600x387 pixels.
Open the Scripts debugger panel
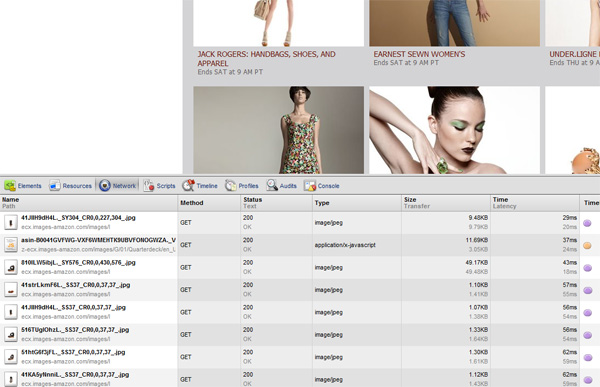pos(160,186)
